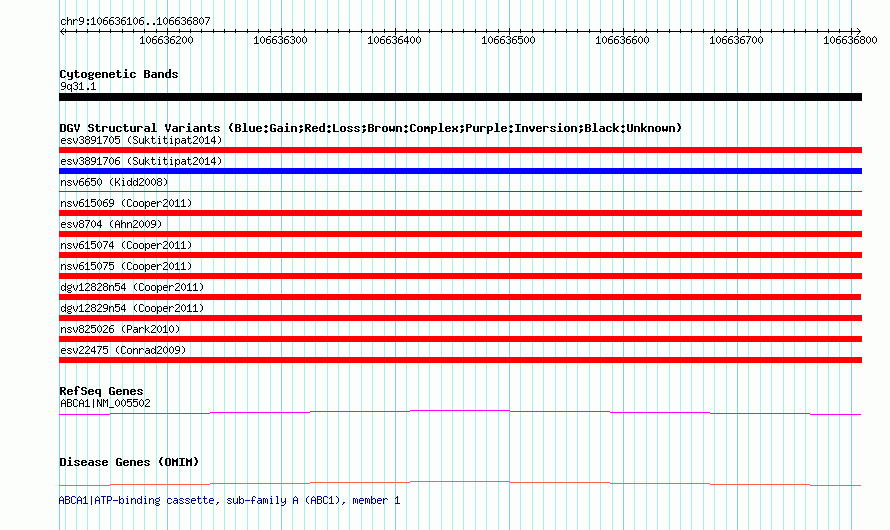Click the chr9:106636106..106636807 coordinate label

tap(135, 21)
